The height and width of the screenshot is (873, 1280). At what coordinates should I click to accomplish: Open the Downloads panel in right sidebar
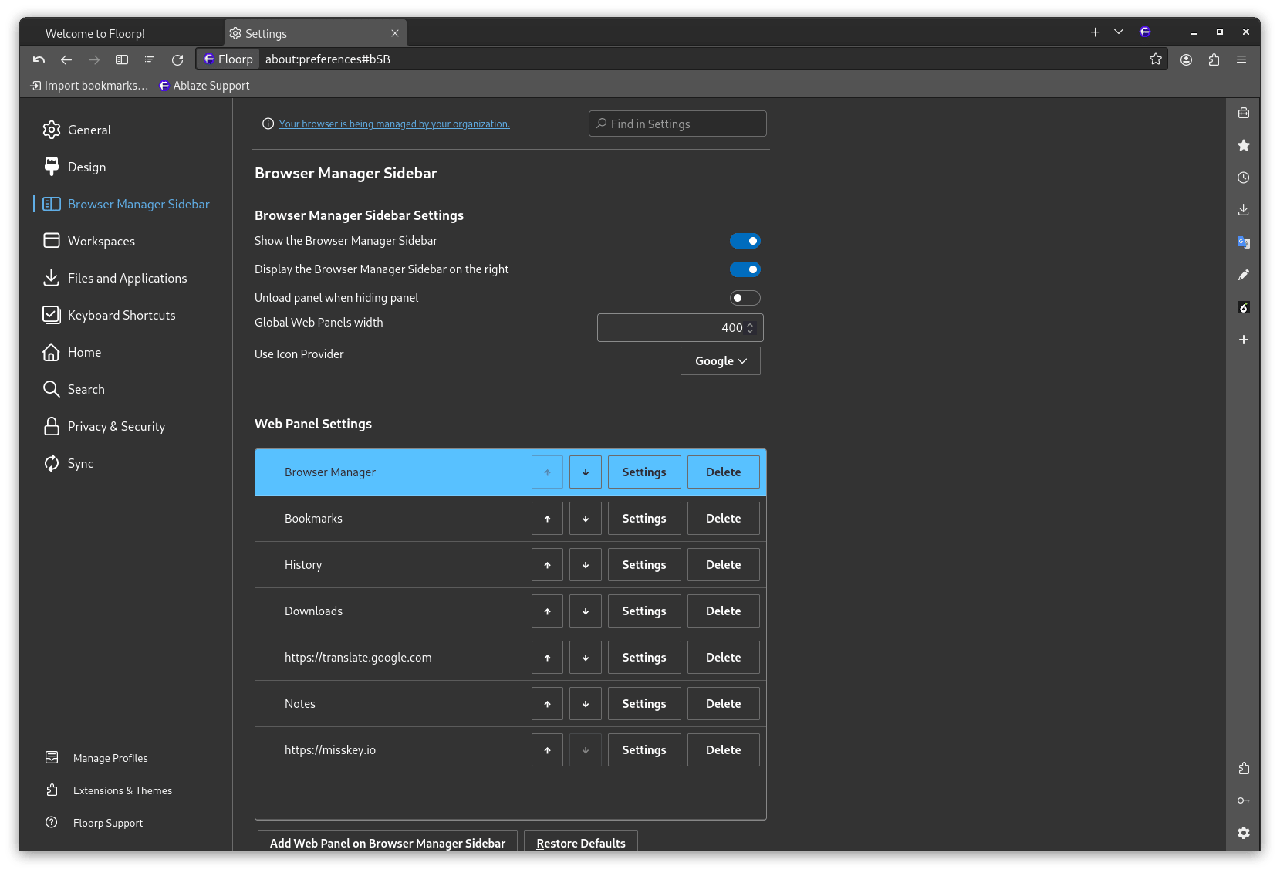(1243, 209)
